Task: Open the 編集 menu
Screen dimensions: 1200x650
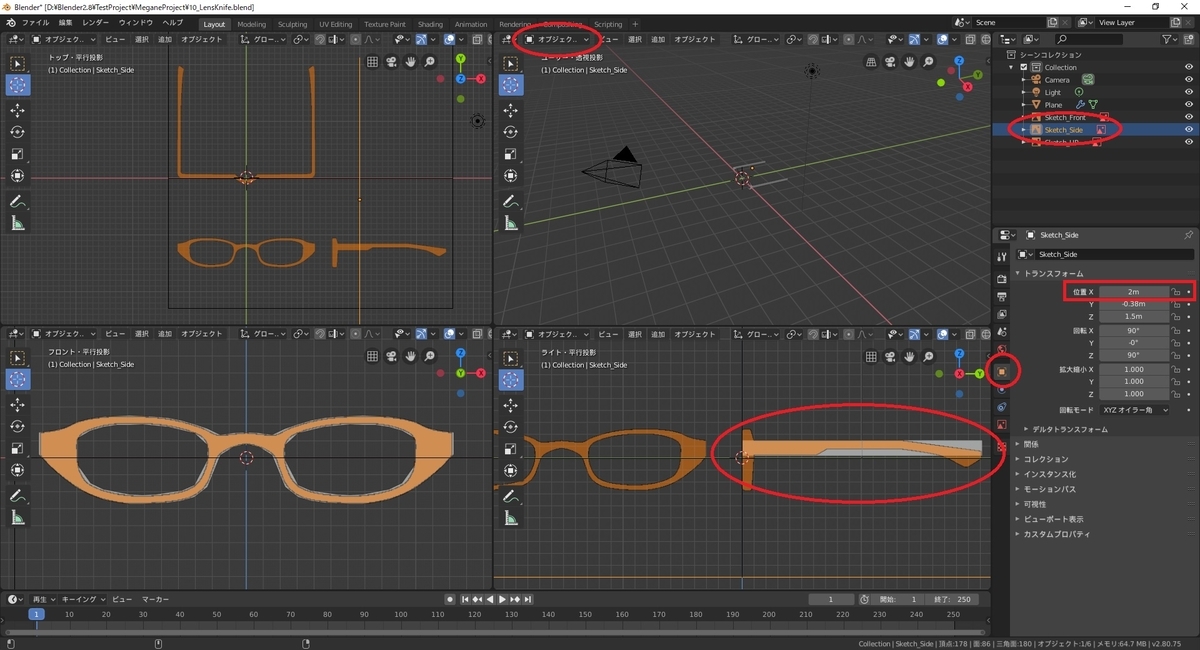Action: 65,23
